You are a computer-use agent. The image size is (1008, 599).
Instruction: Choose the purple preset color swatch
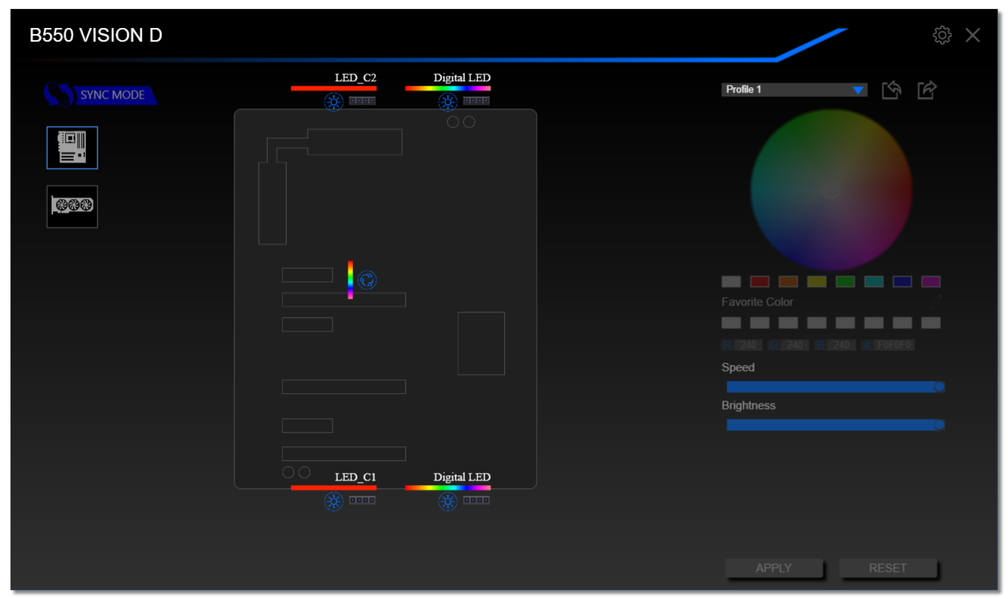(931, 282)
